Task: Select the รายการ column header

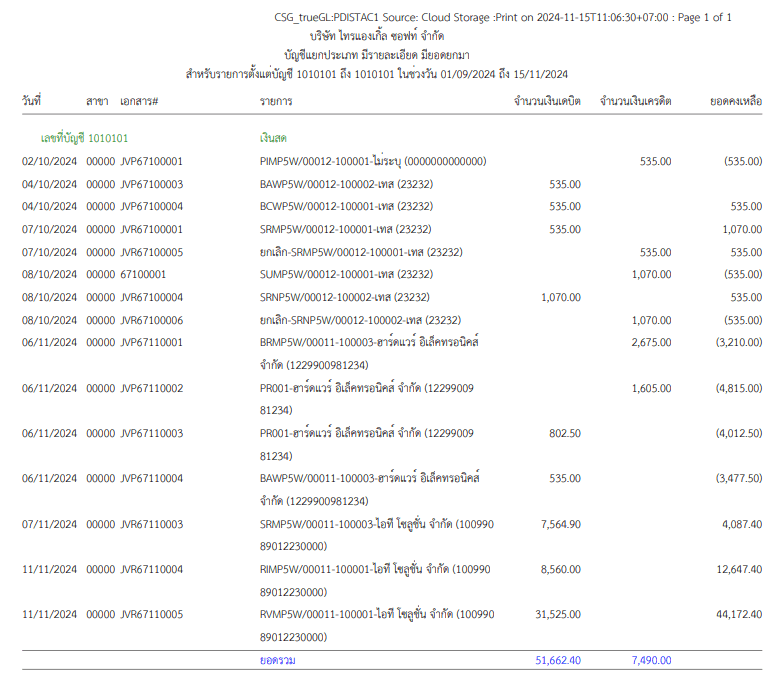Action: click(x=276, y=101)
